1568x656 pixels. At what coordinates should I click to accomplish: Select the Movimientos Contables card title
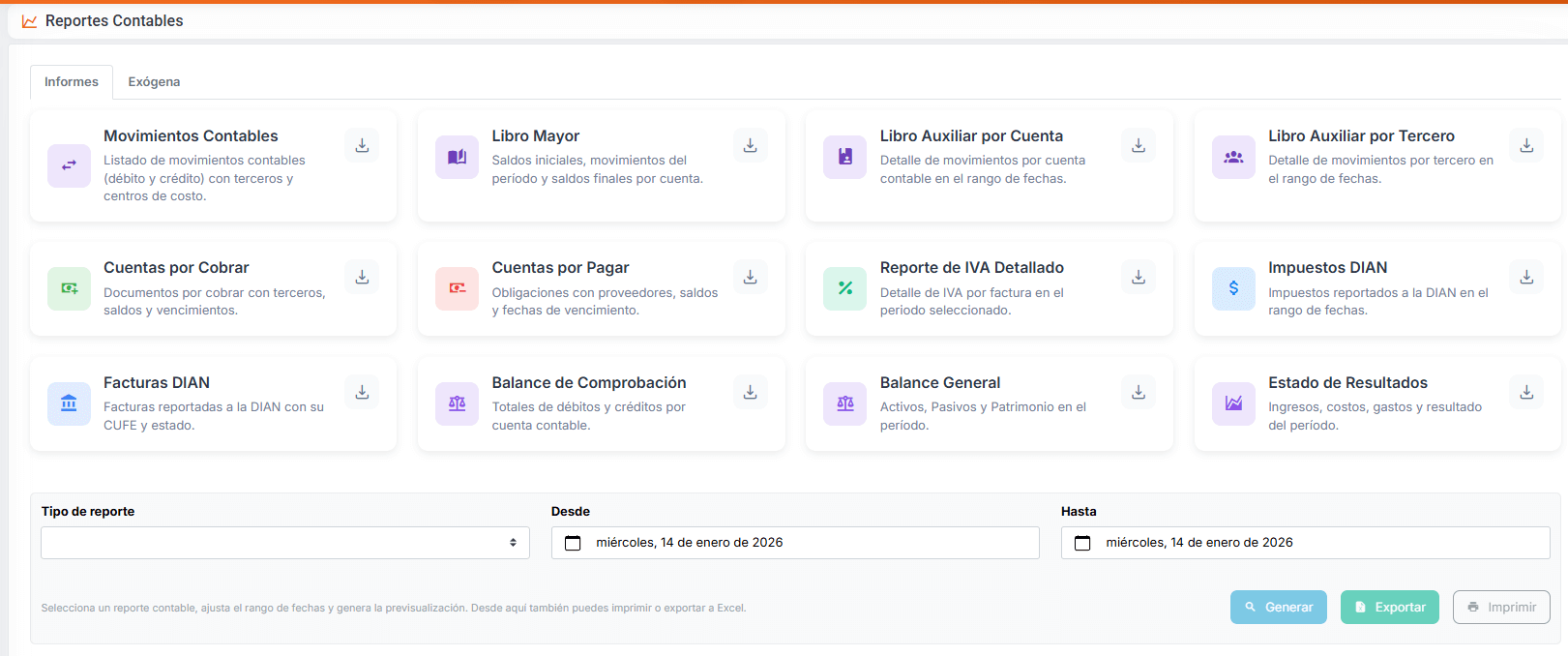(191, 136)
